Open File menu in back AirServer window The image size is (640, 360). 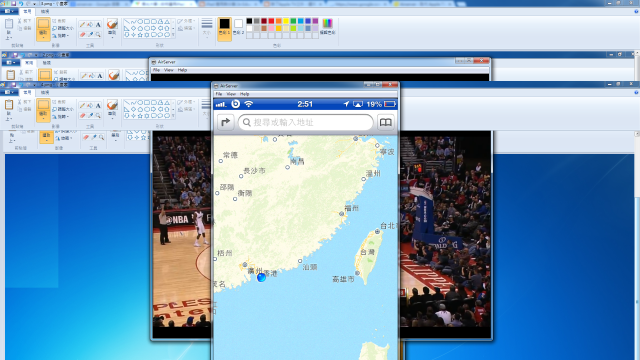click(156, 70)
